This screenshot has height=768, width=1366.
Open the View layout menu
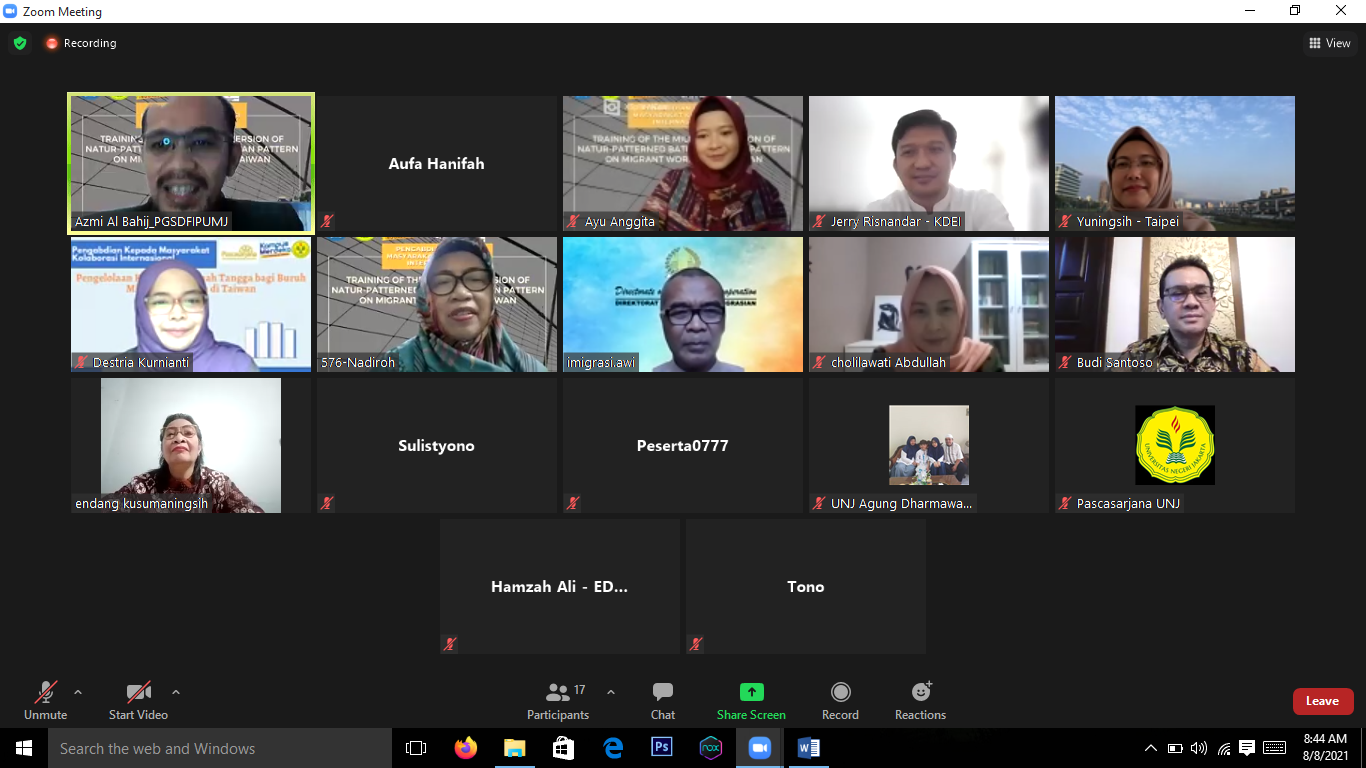(1330, 43)
